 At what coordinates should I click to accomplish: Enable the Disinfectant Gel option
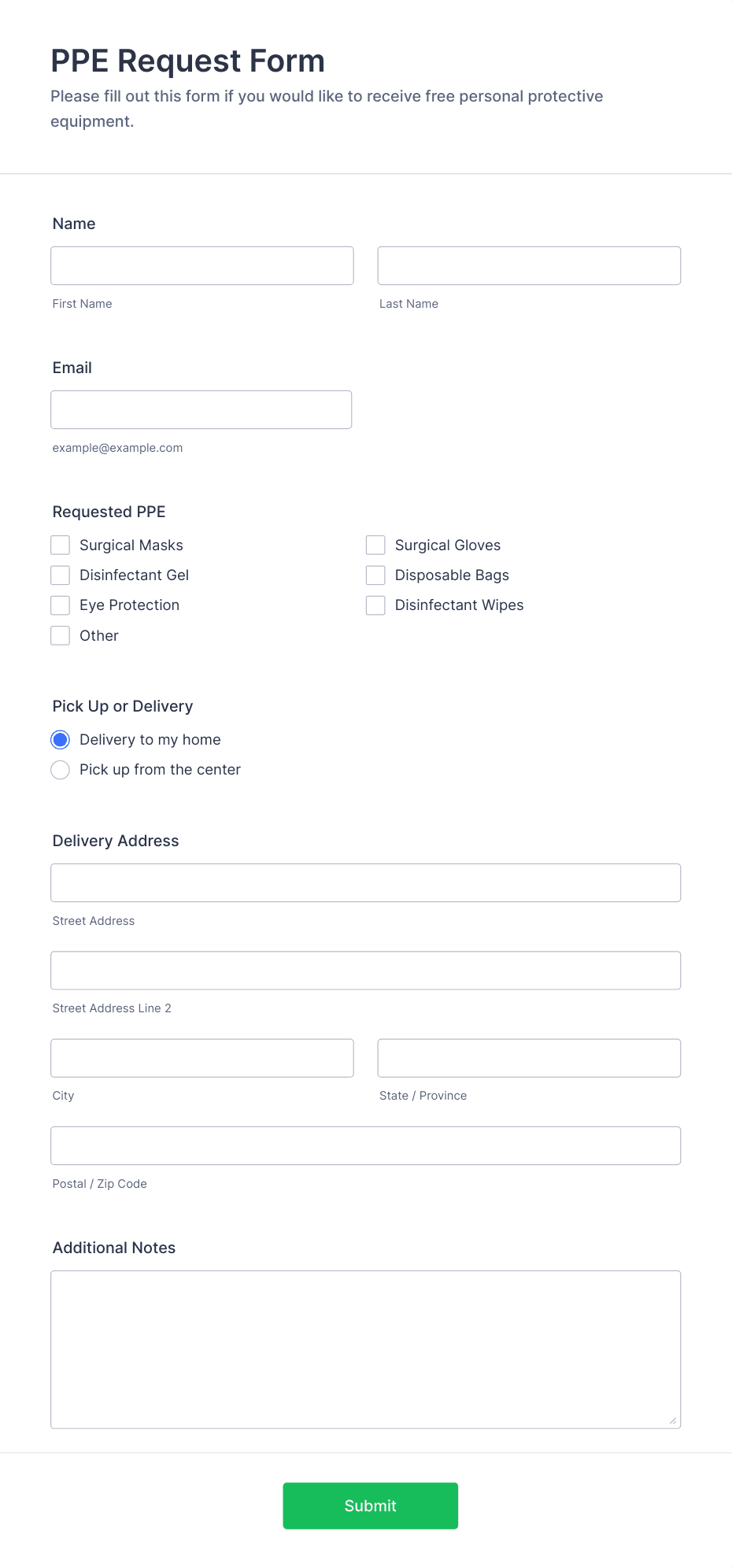[x=60, y=575]
